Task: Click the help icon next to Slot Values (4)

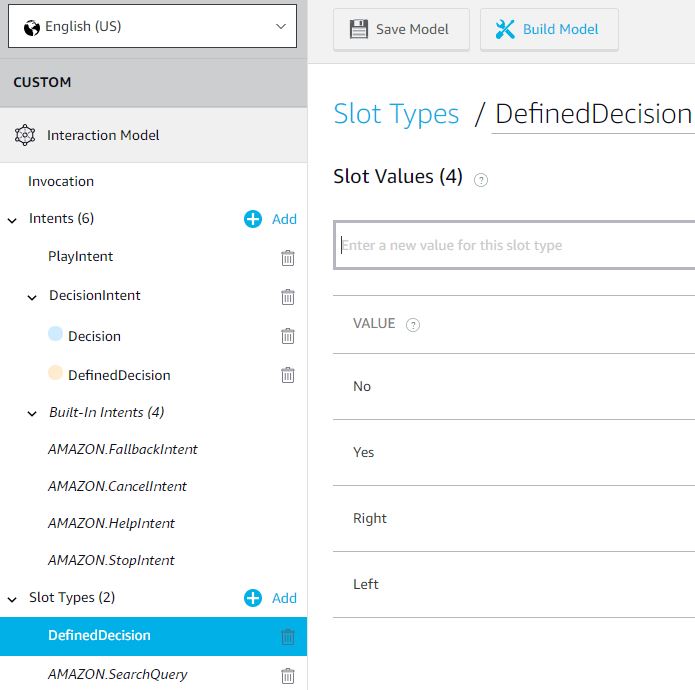Action: pyautogui.click(x=481, y=180)
